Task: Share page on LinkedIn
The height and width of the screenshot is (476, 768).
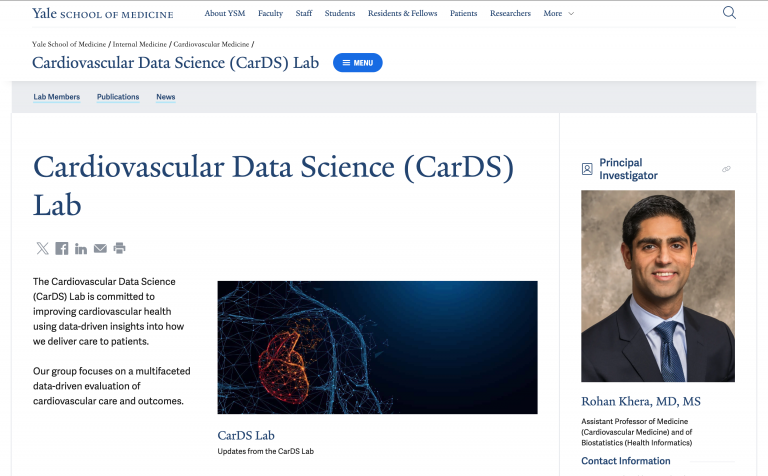Action: click(81, 249)
